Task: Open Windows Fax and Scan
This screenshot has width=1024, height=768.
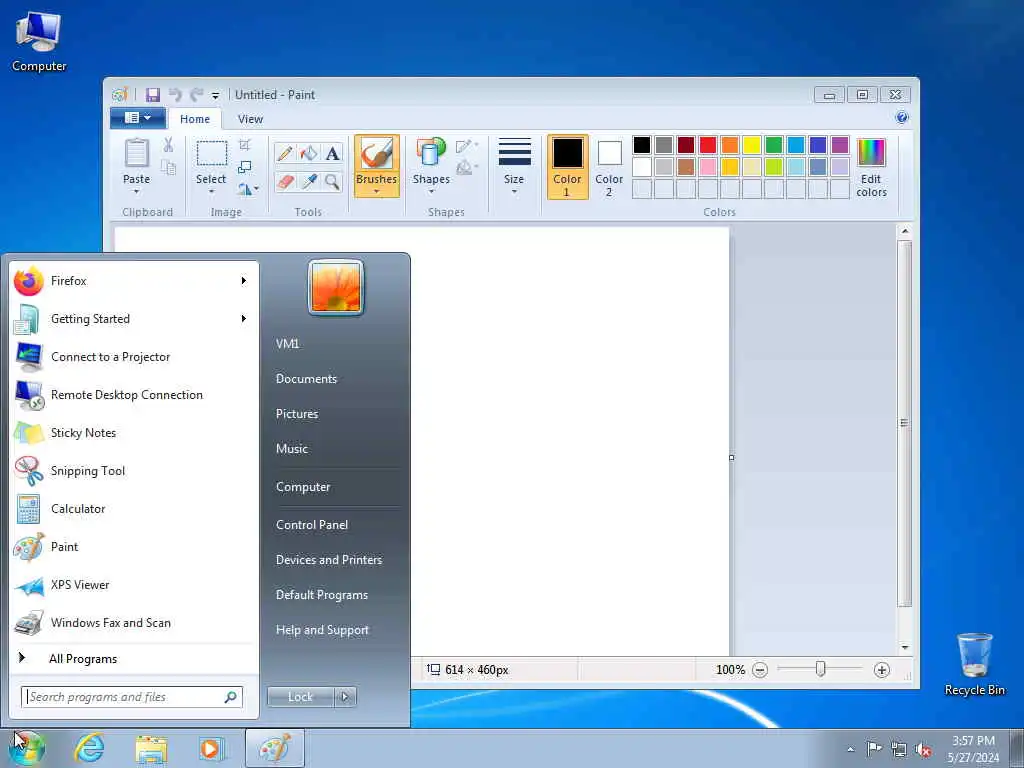Action: (135, 623)
